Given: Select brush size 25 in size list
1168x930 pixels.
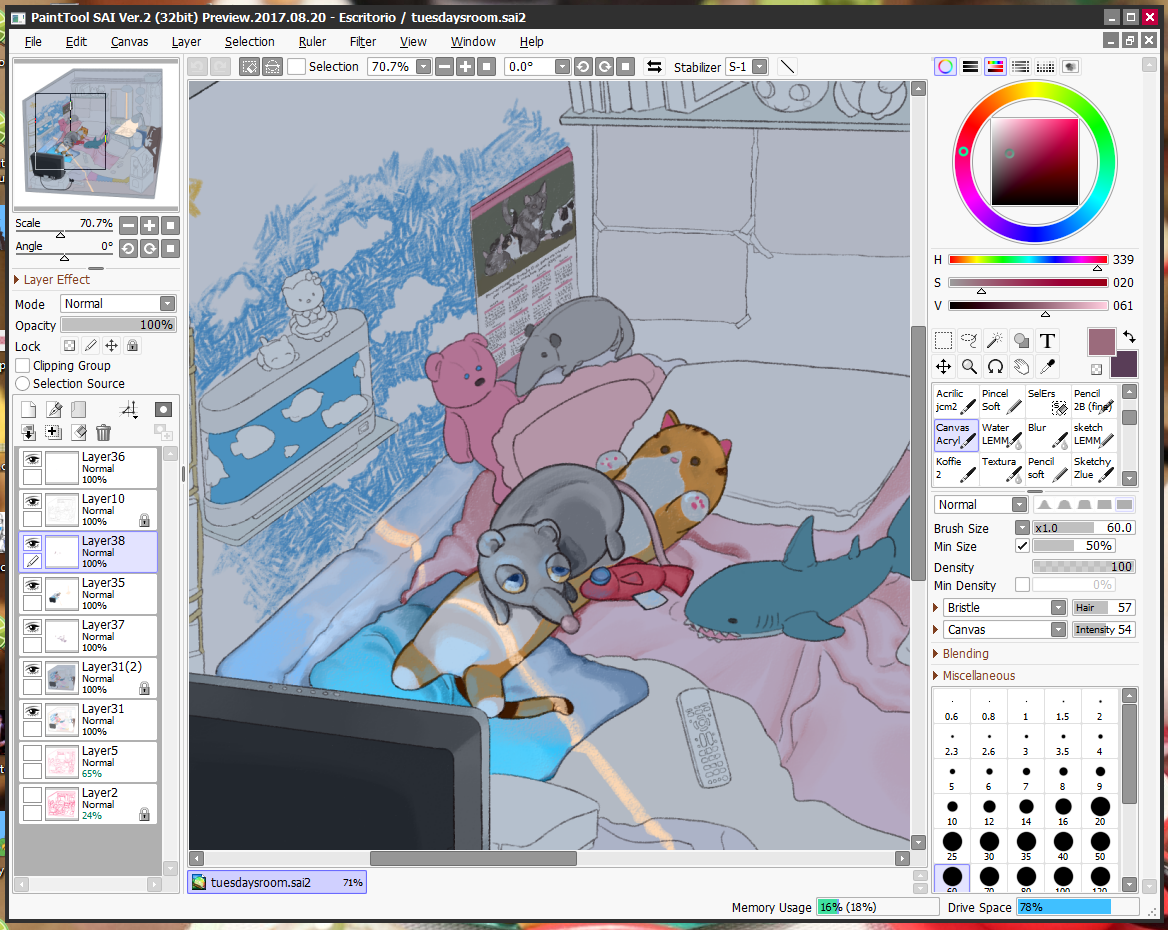Looking at the screenshot, I should (x=952, y=846).
